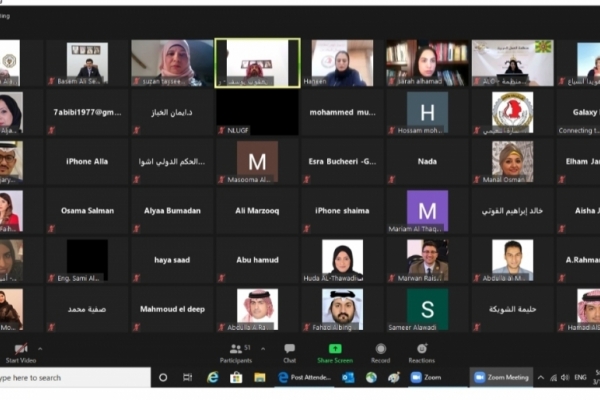The image size is (600, 400).
Task: Click the green Sameer Alawadi S avatar
Action: point(427,309)
